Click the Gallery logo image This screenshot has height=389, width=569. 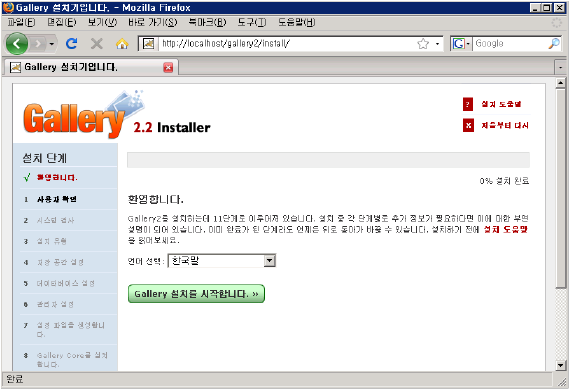[83, 115]
